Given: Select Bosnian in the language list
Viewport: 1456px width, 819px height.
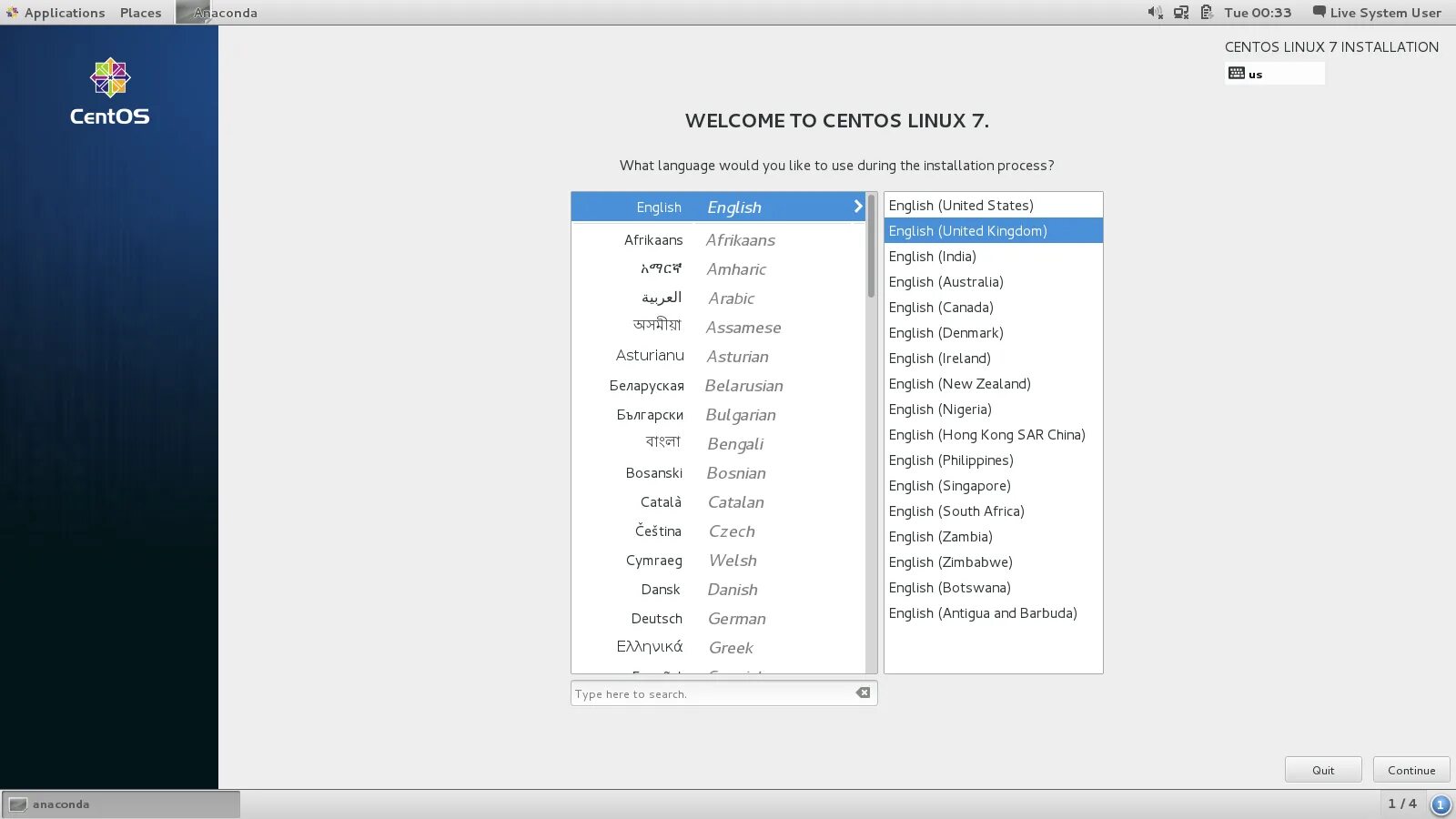Looking at the screenshot, I should click(718, 473).
